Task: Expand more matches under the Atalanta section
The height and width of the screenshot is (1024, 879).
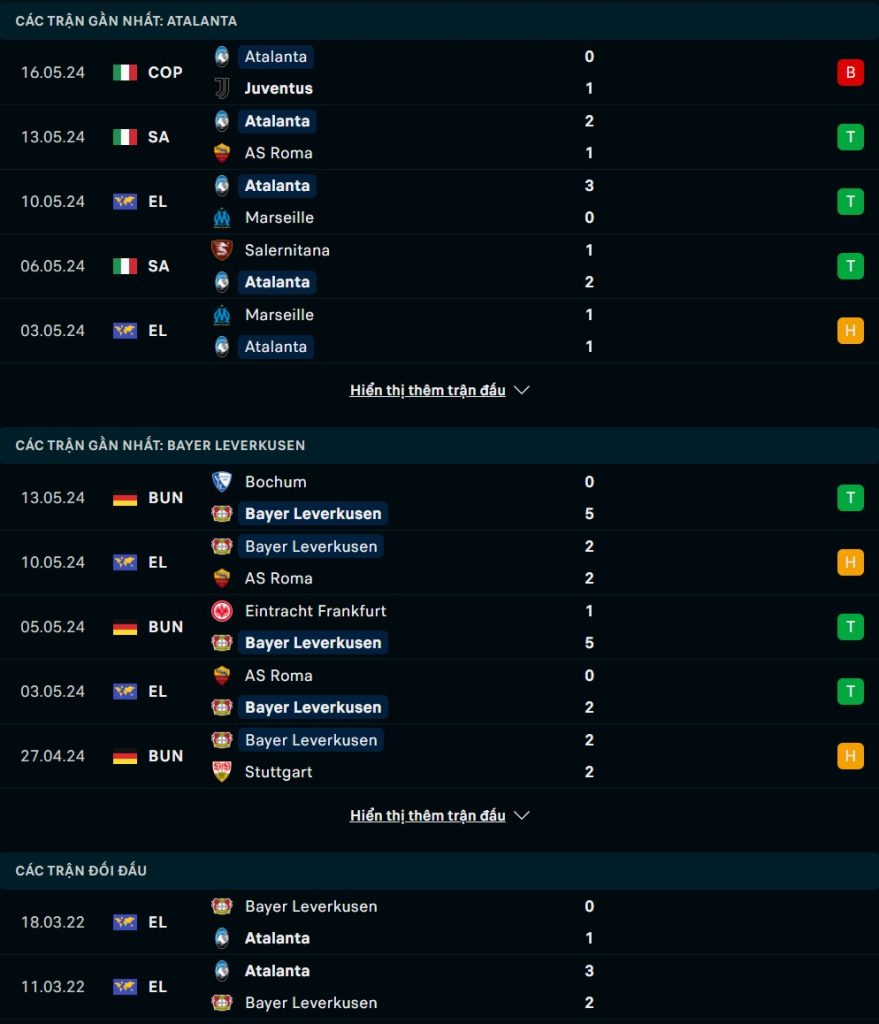Action: coord(428,390)
